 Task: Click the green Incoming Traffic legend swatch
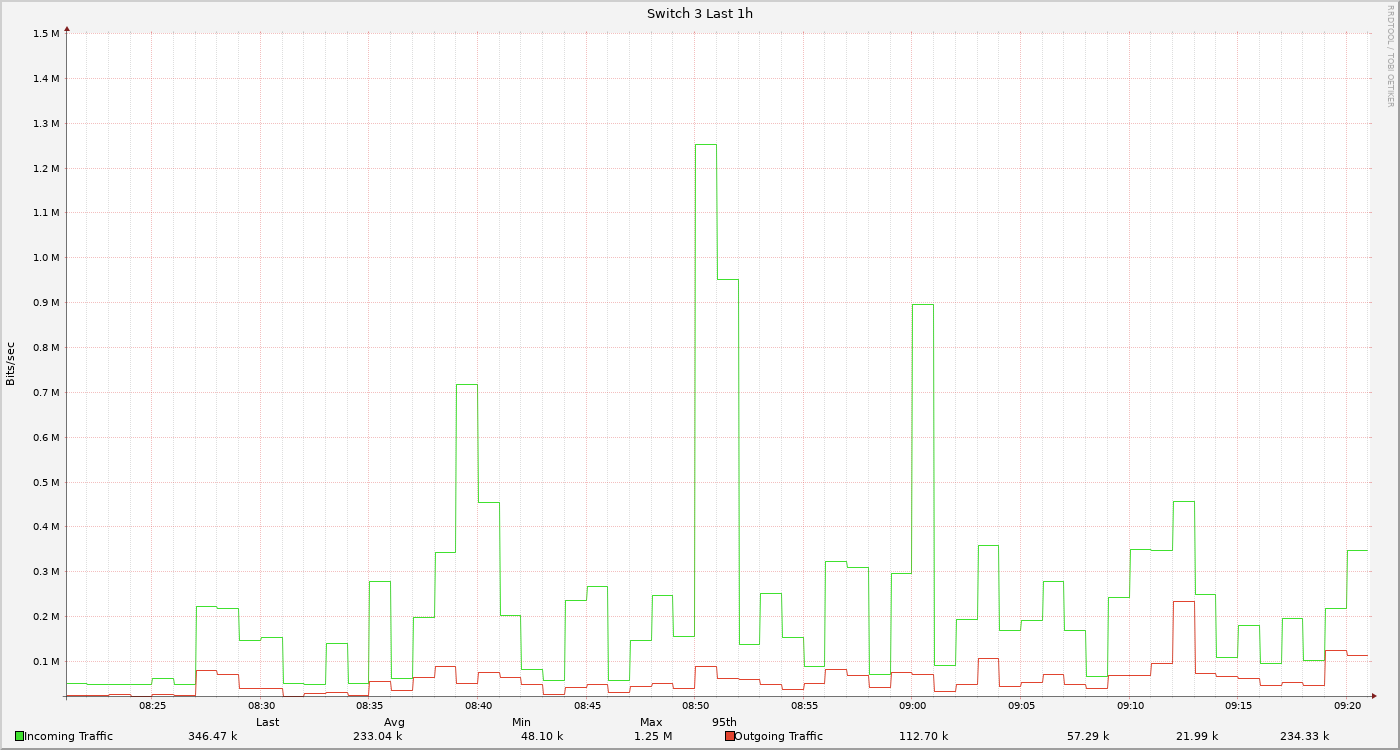click(x=19, y=736)
